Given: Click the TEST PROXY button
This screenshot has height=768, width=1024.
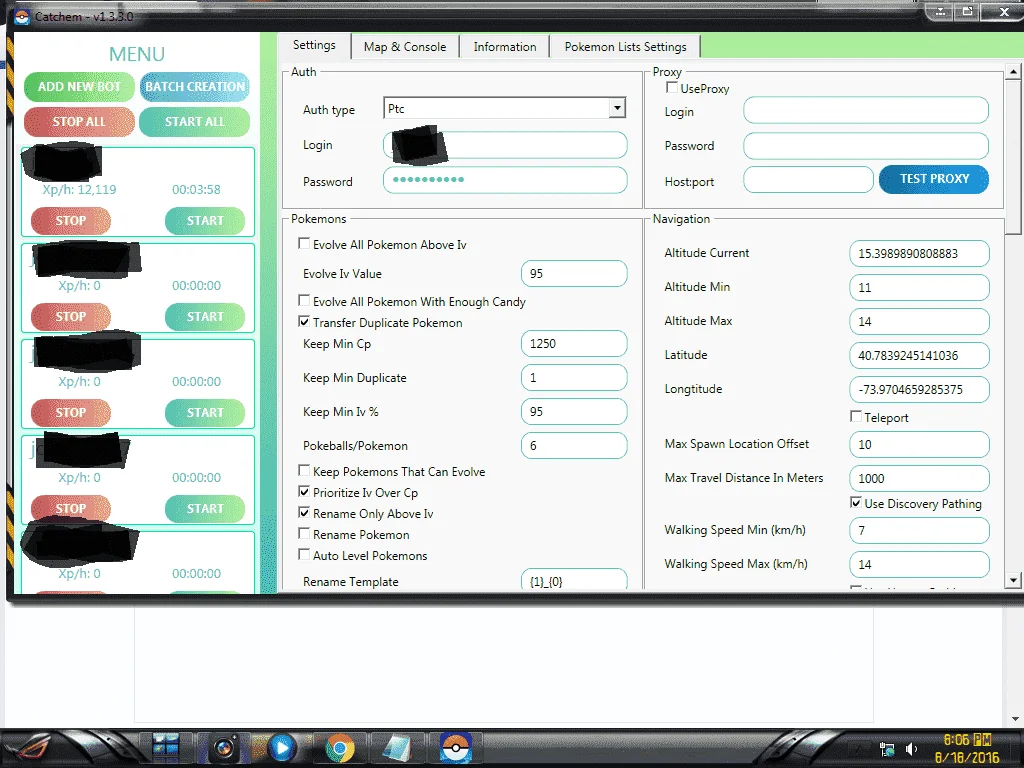Looking at the screenshot, I should (x=934, y=179).
